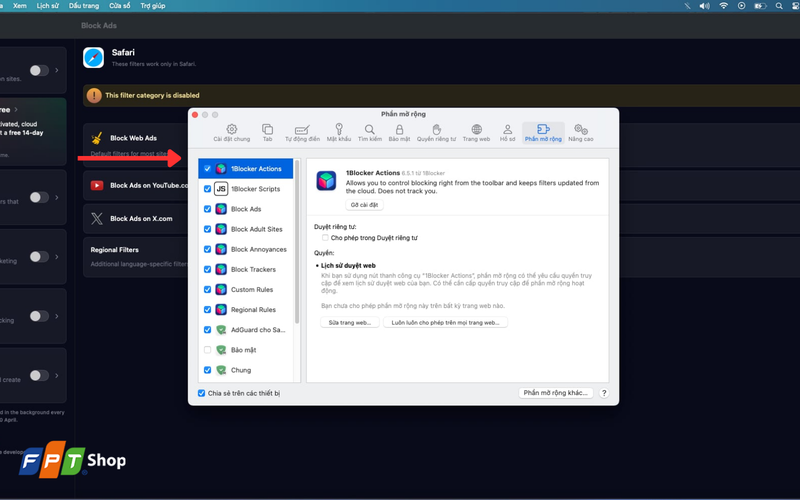Toggle Chia sẻ trên các thiết bị
This screenshot has width=800, height=500.
202,393
